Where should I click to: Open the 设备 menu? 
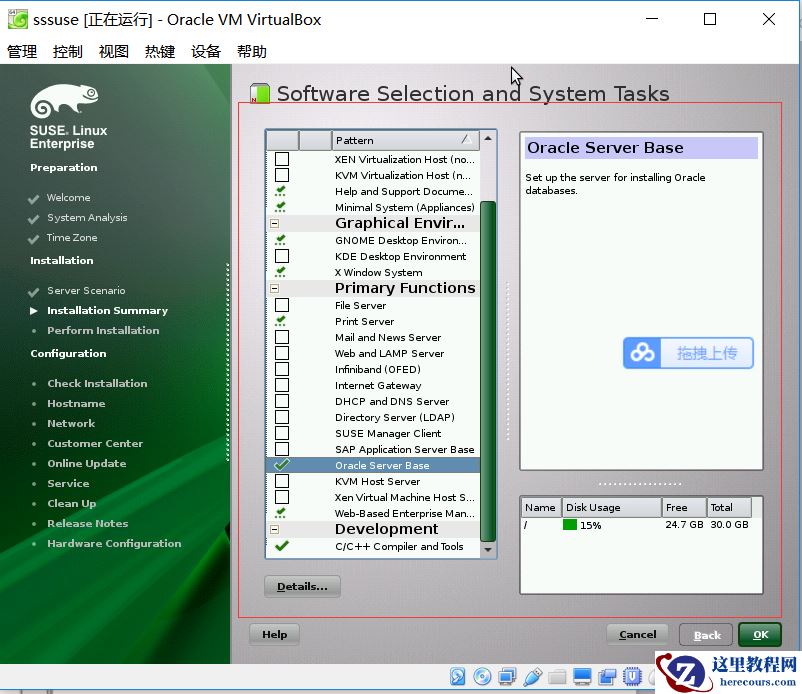[x=206, y=52]
